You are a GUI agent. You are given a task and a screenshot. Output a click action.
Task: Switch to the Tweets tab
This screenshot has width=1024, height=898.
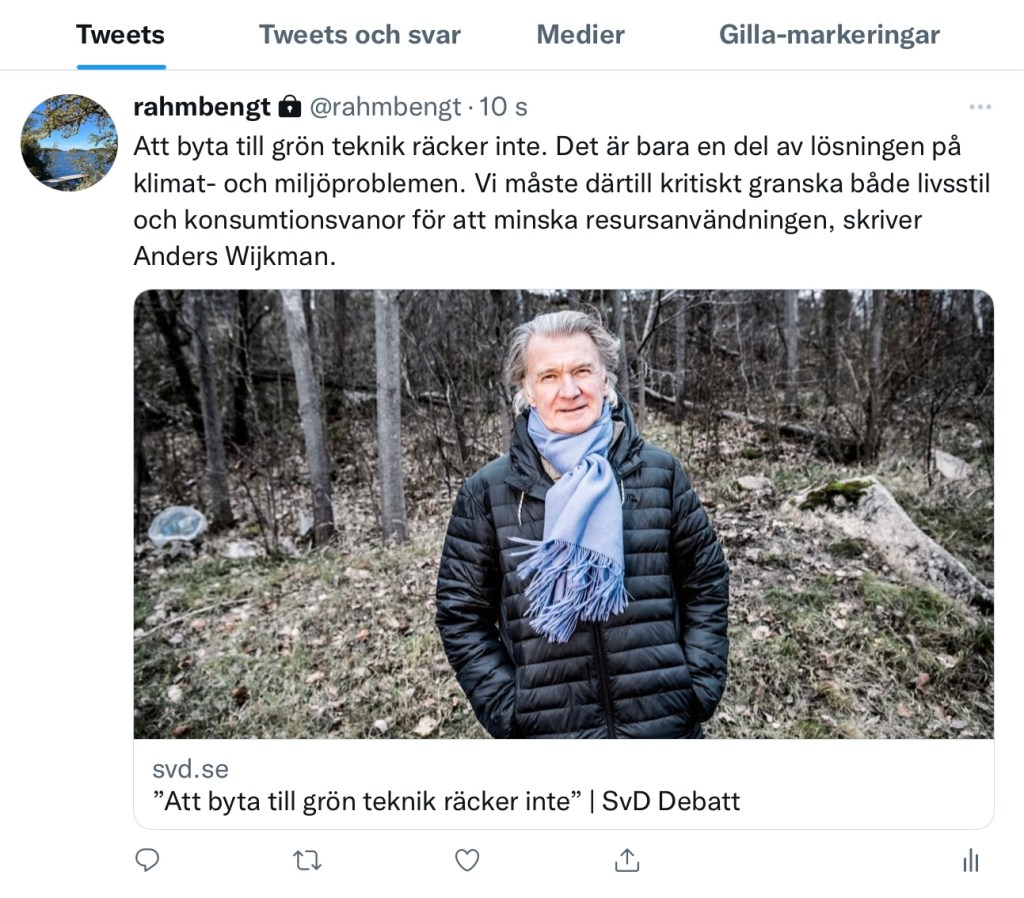(x=120, y=35)
